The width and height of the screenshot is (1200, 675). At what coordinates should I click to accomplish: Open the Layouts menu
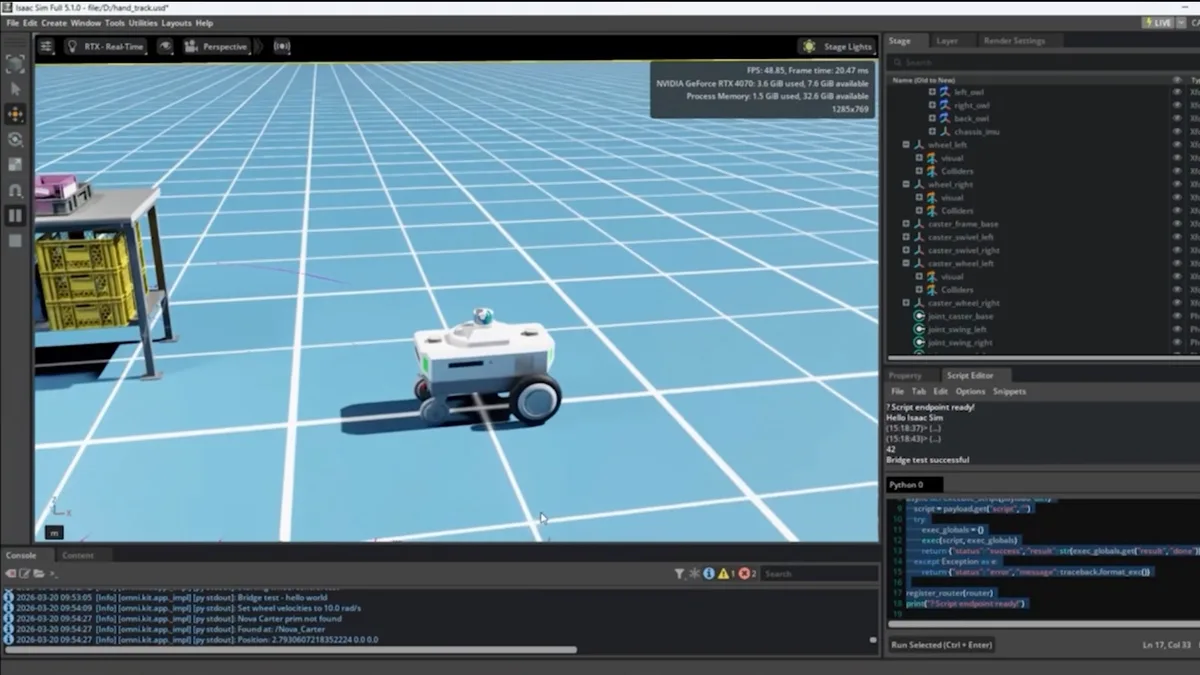[x=176, y=23]
